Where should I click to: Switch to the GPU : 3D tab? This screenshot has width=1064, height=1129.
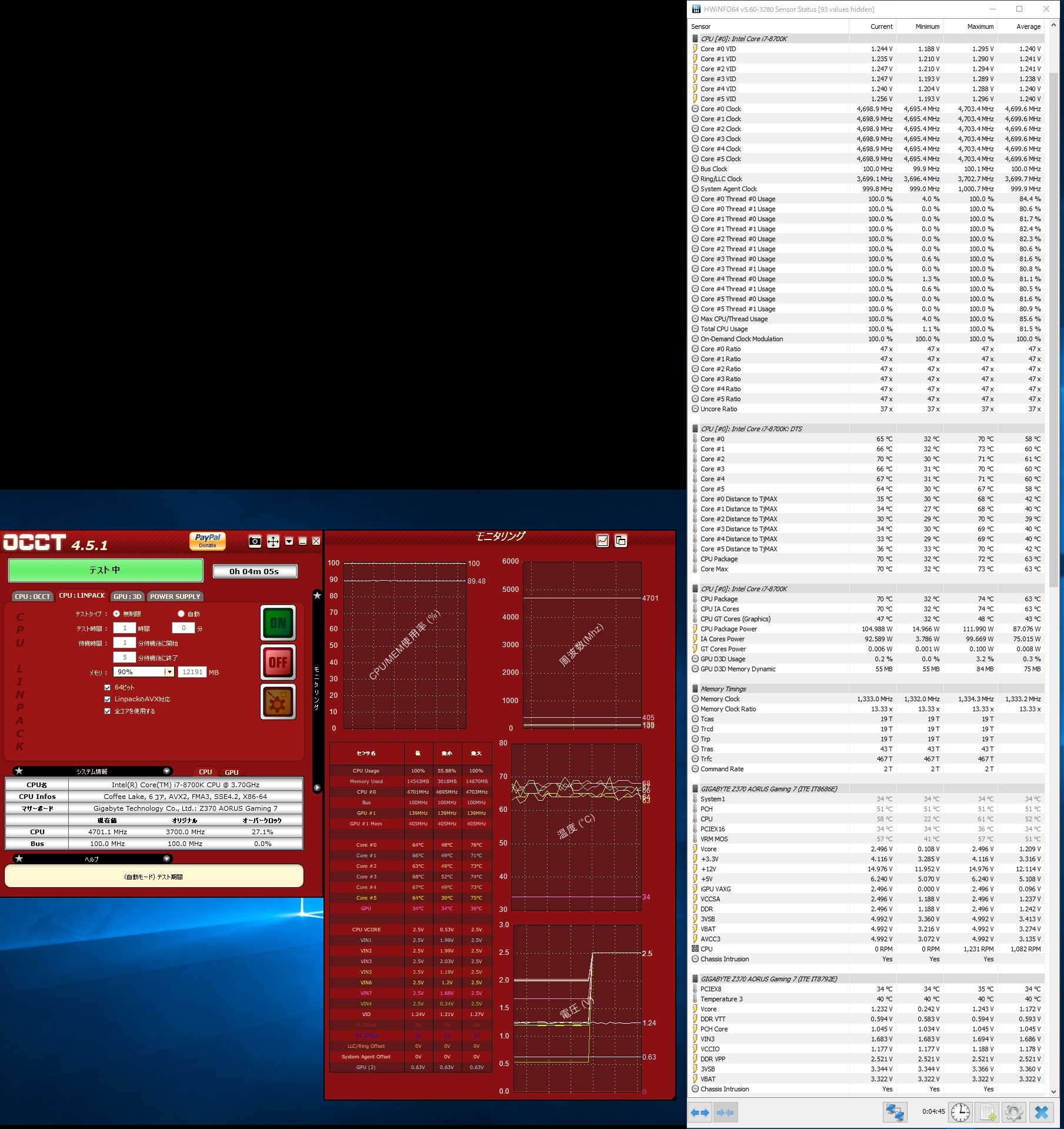(127, 596)
